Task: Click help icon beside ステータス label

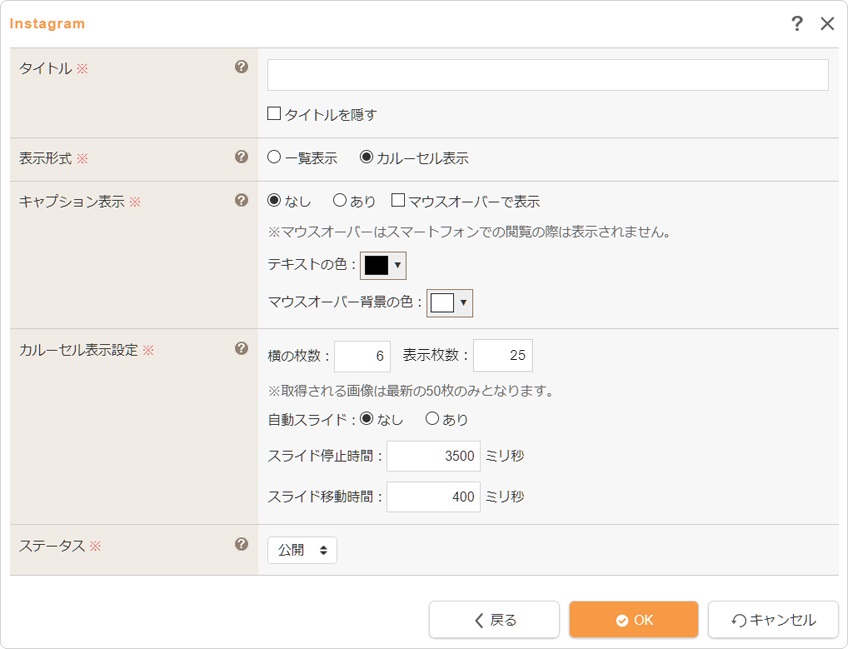Action: pyautogui.click(x=241, y=545)
